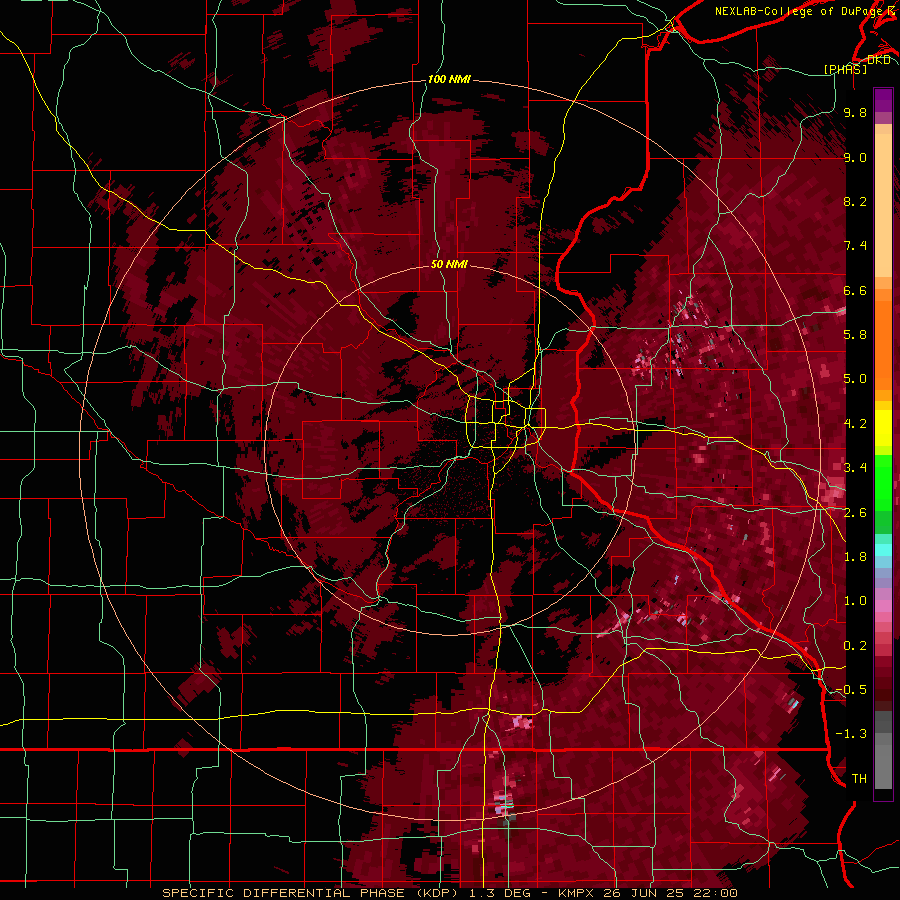
Task: Select the yellow segment of the color bar
Action: click(883, 427)
